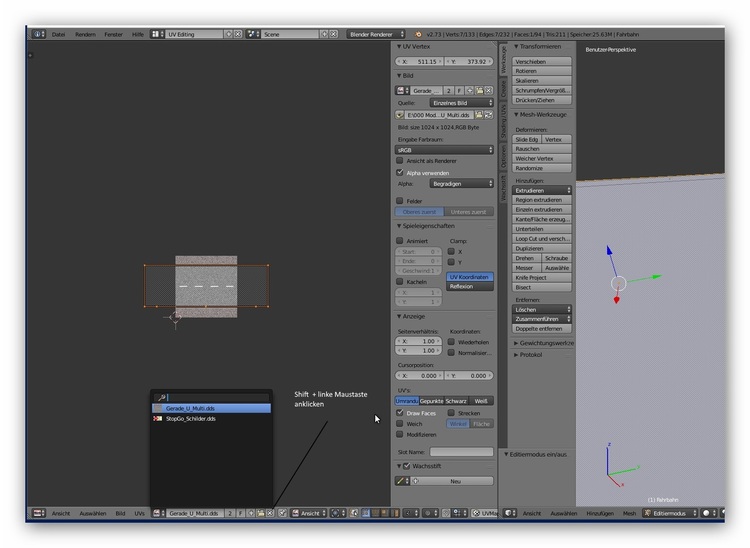Delete the current Scene X icon
Viewport: 750px width, 548px height.
click(333, 34)
